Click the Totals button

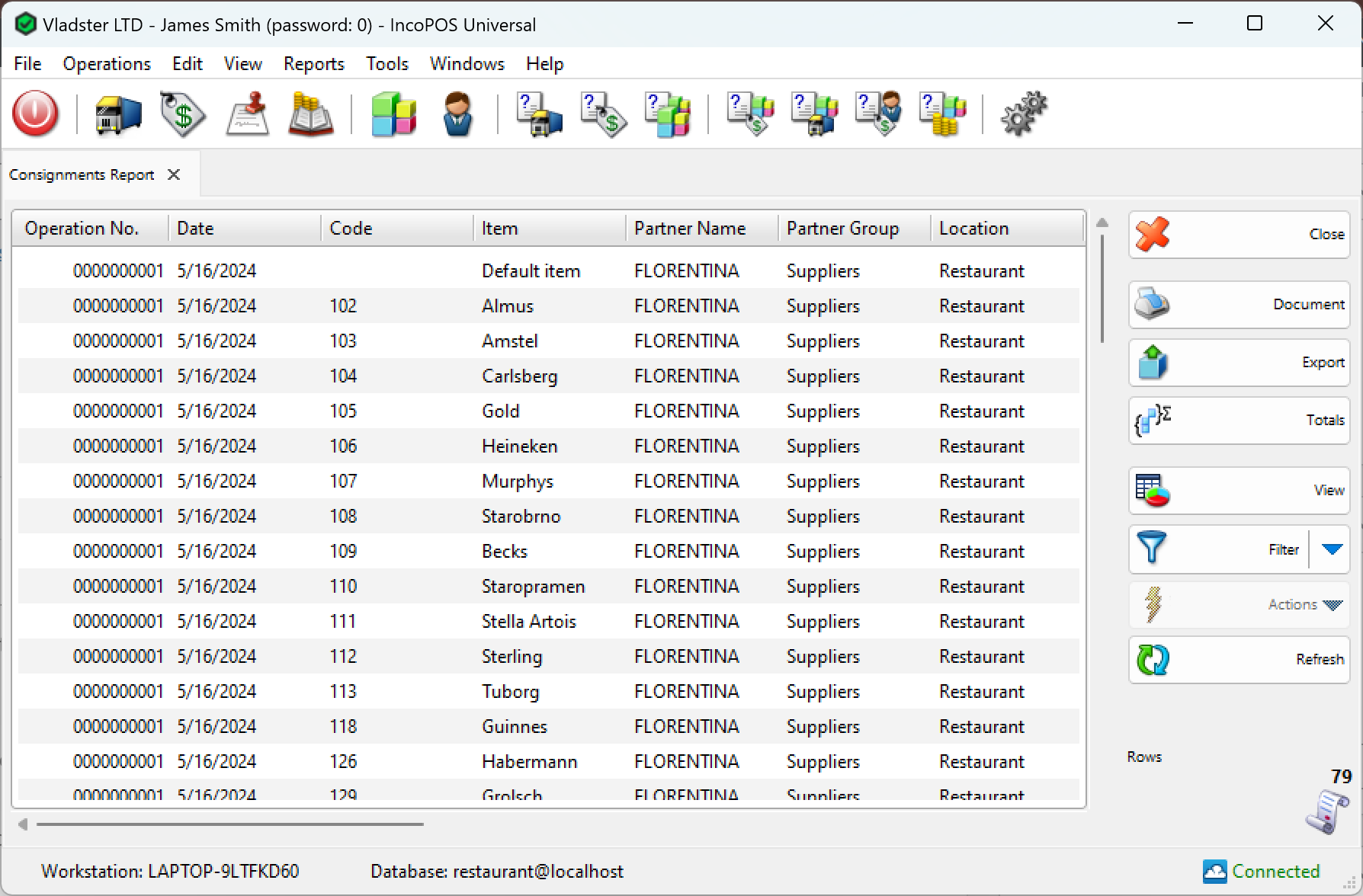click(1239, 421)
